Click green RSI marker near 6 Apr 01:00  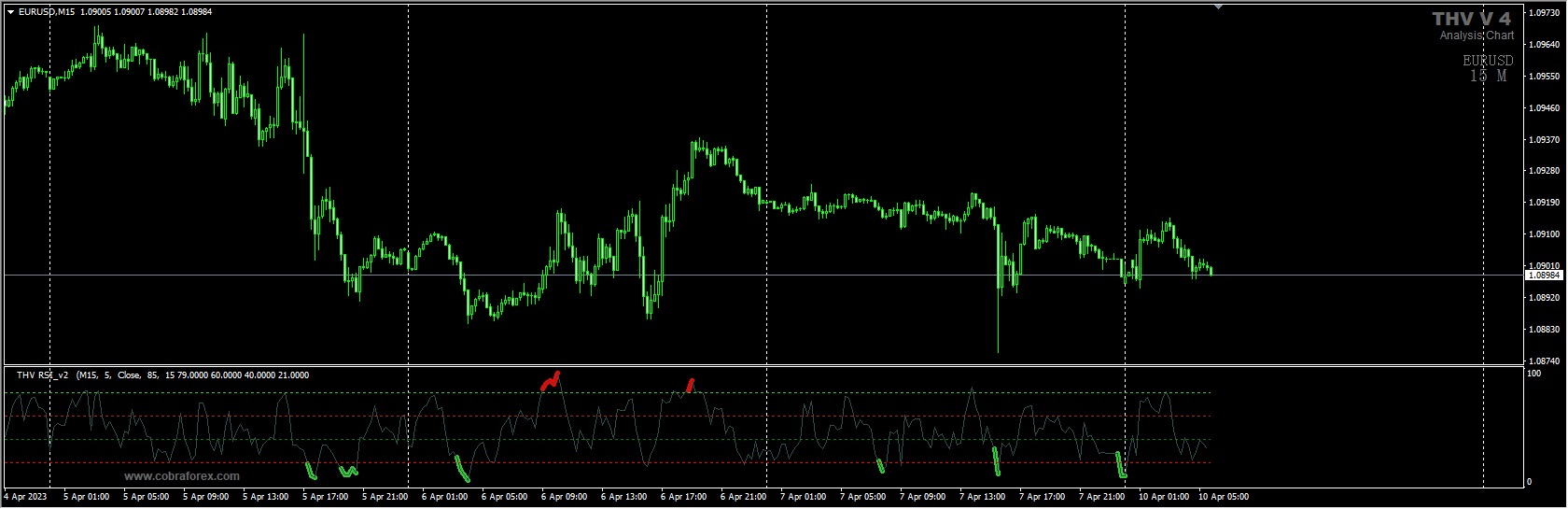[462, 469]
